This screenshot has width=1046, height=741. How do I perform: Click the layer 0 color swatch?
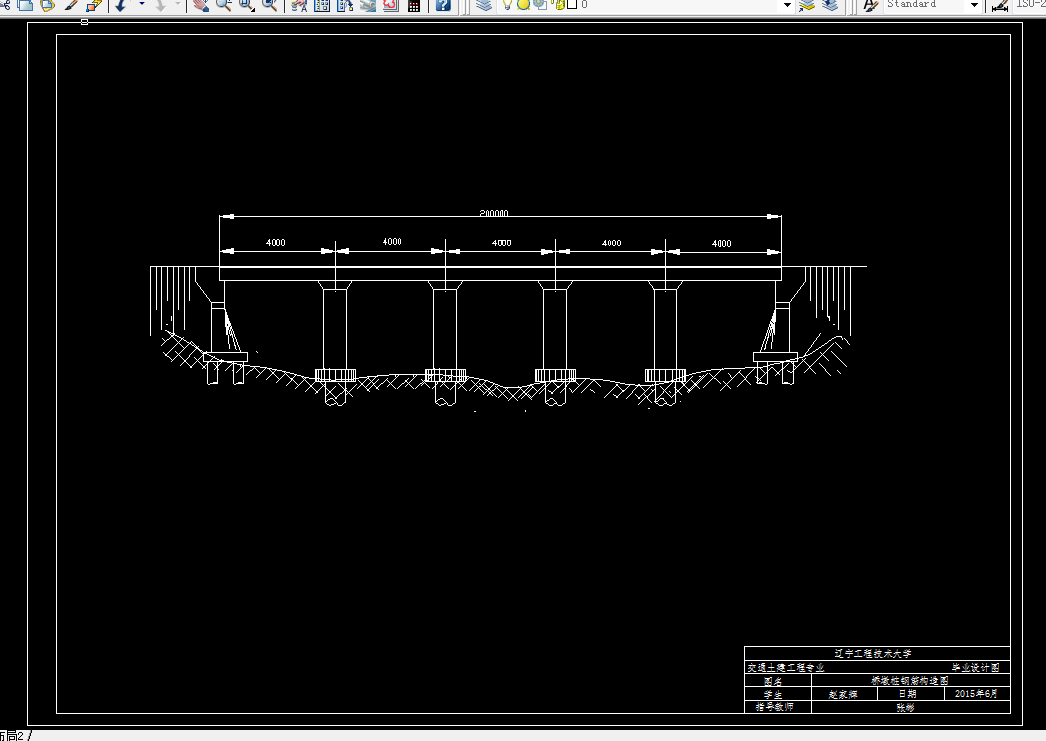coord(572,5)
